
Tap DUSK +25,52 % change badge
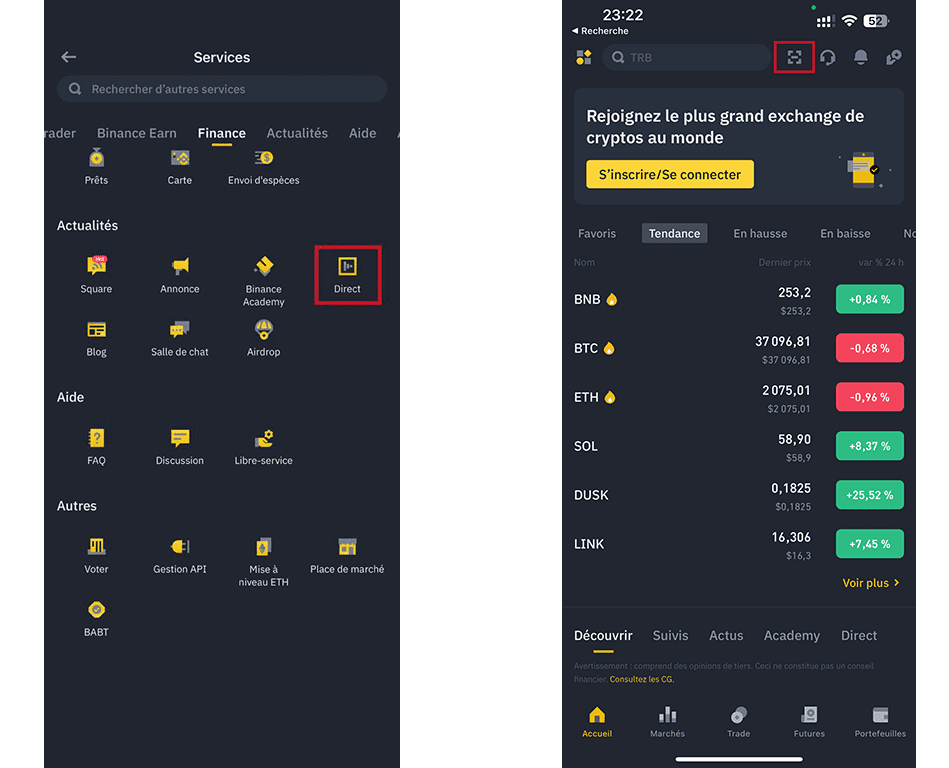point(870,494)
